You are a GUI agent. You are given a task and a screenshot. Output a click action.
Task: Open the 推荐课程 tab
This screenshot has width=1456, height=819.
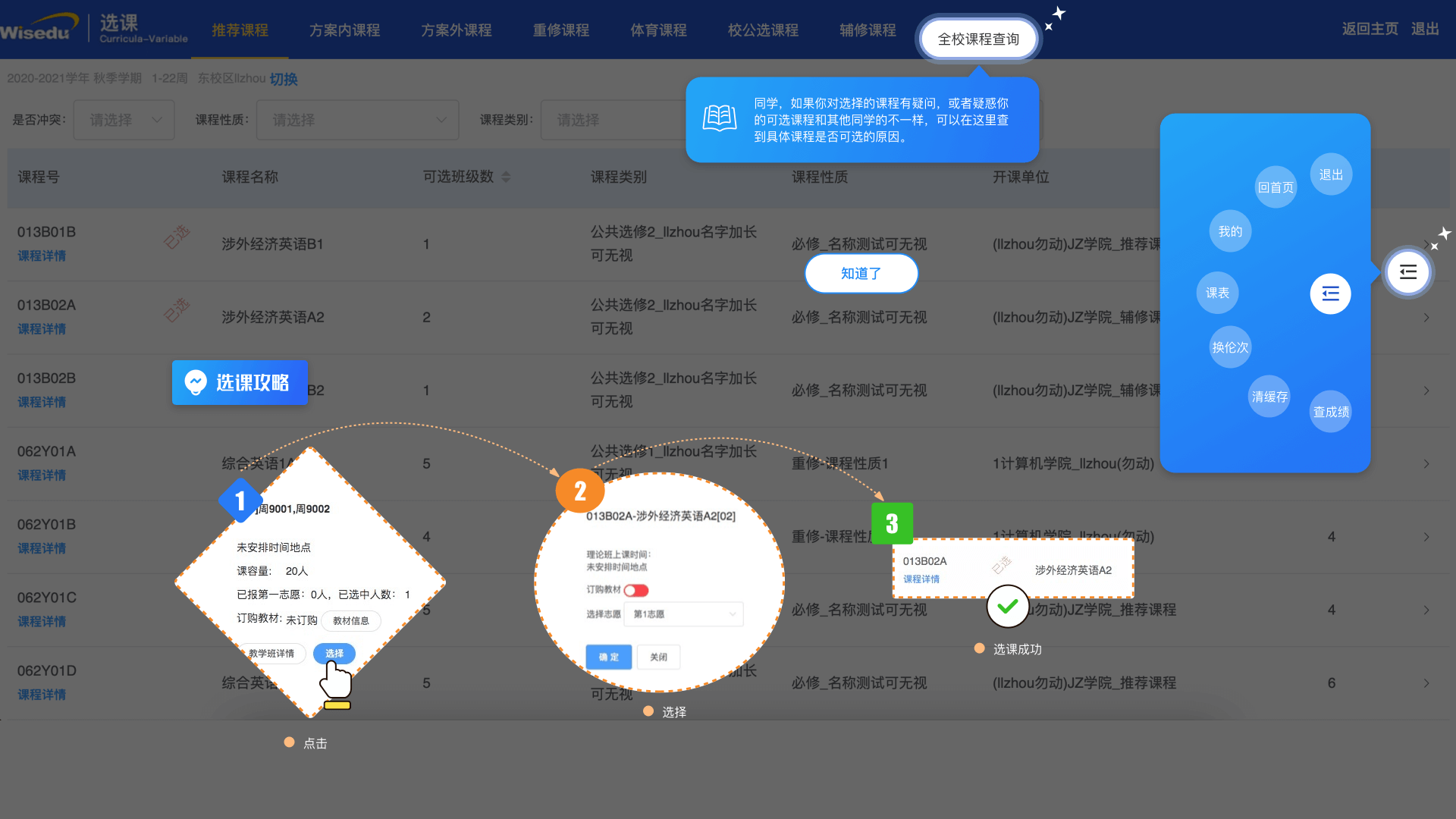point(240,30)
